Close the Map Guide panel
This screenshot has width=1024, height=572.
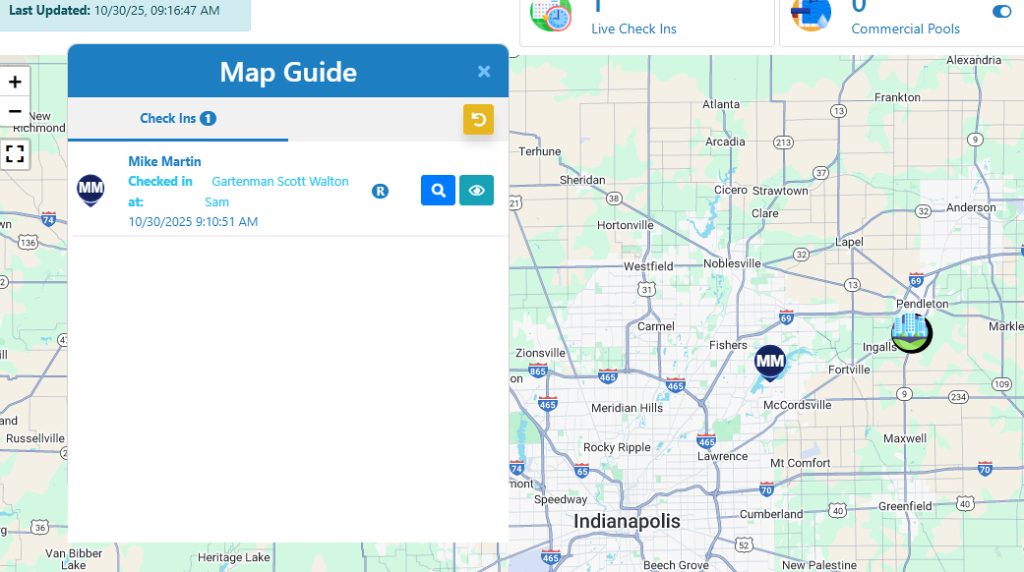point(484,72)
